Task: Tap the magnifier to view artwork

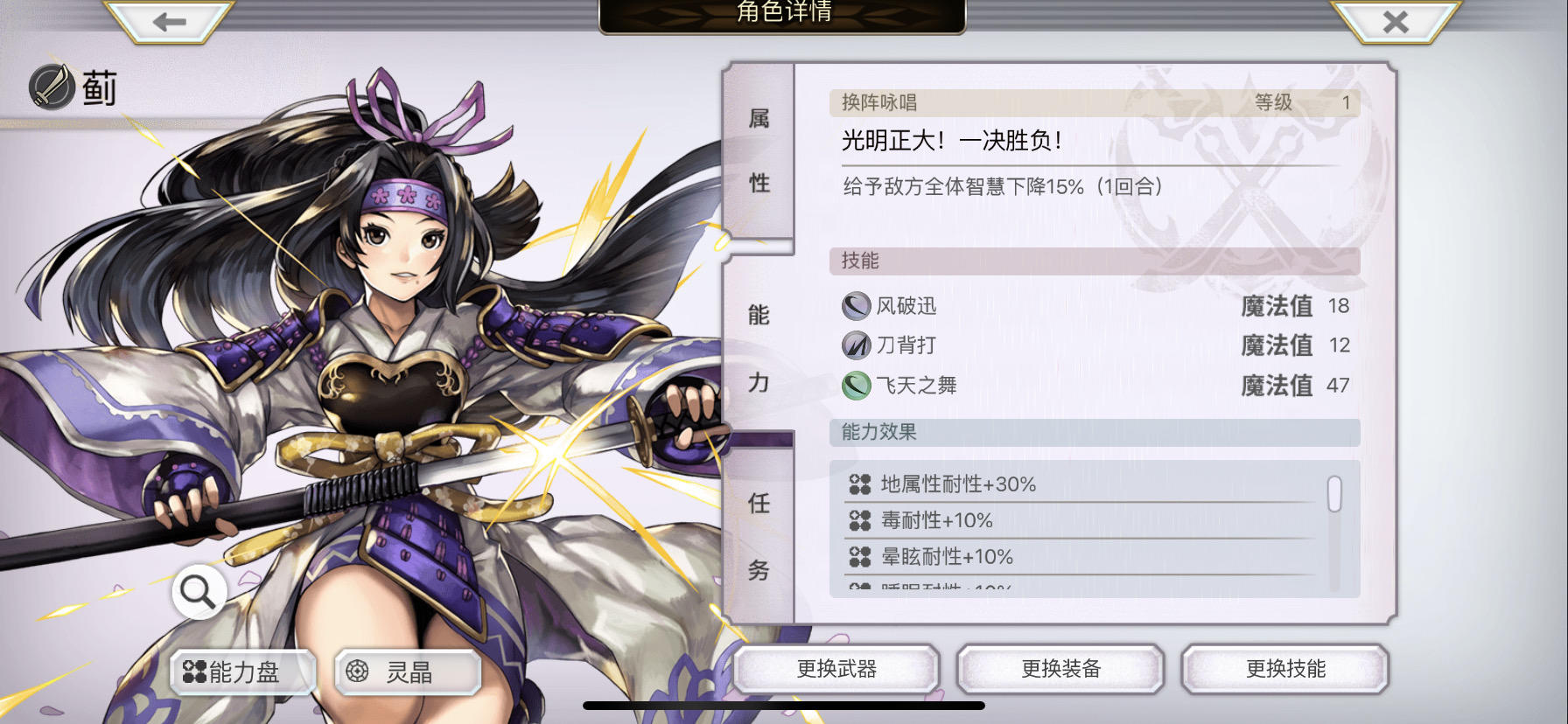Action: pos(199,592)
